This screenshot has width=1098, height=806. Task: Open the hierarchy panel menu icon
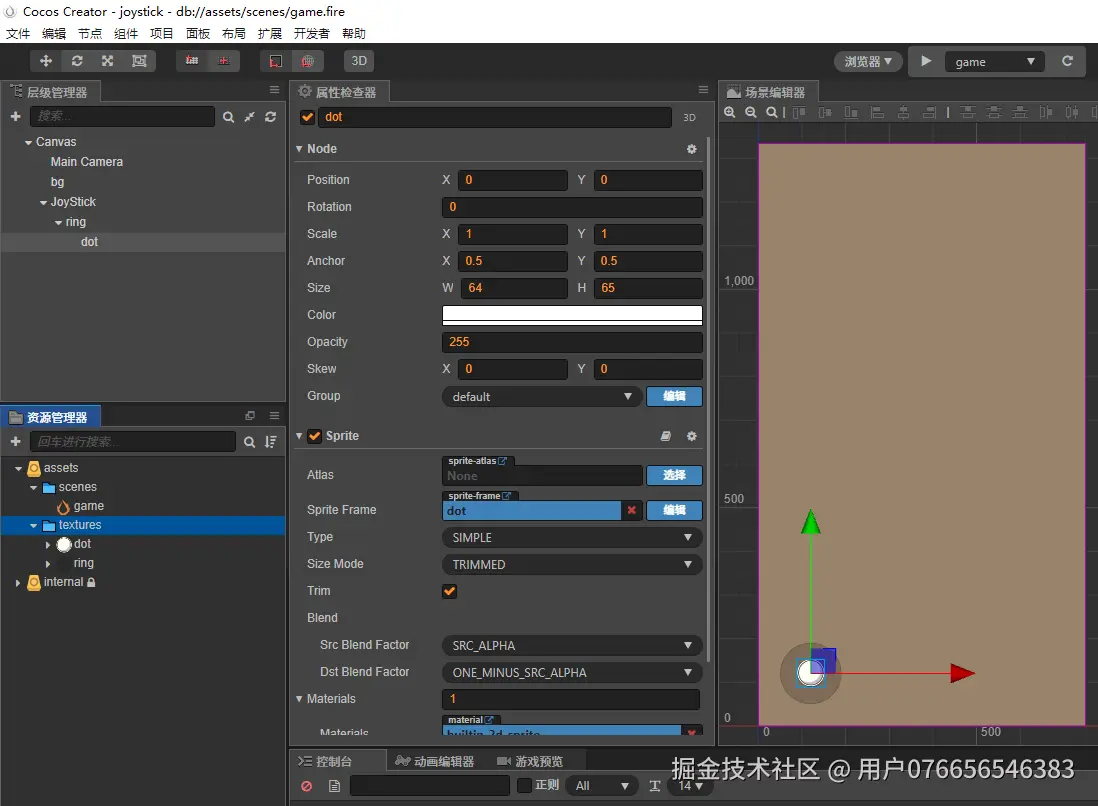click(x=274, y=90)
